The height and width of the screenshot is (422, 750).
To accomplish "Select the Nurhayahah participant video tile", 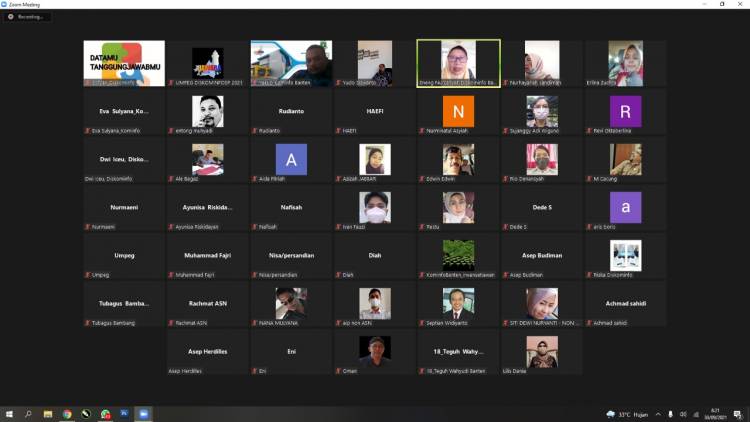I will point(542,63).
